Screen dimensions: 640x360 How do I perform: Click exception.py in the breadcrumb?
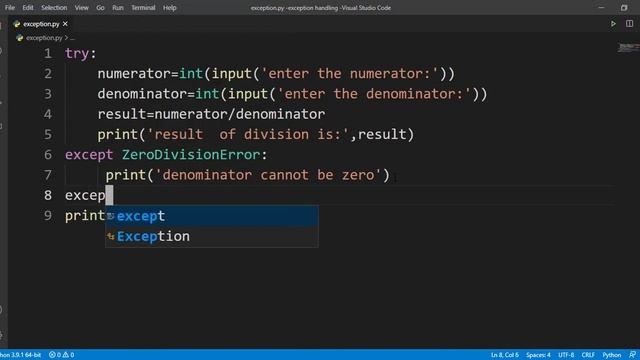(x=44, y=38)
